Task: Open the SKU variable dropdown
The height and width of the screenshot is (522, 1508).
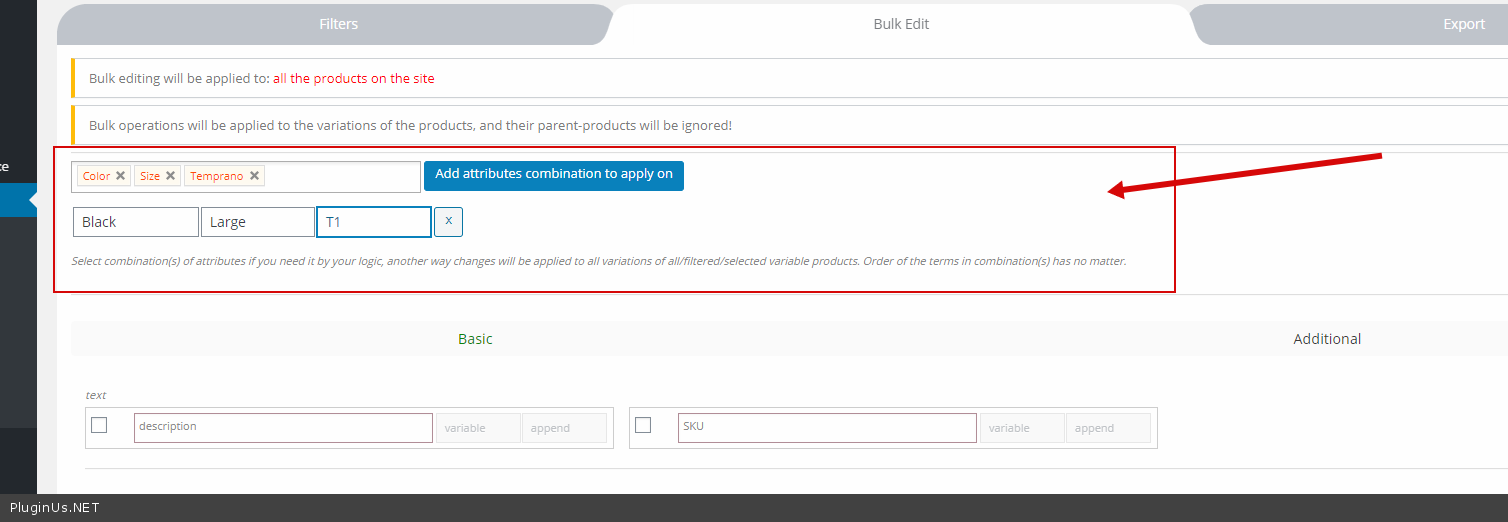Action: pyautogui.click(x=1022, y=428)
